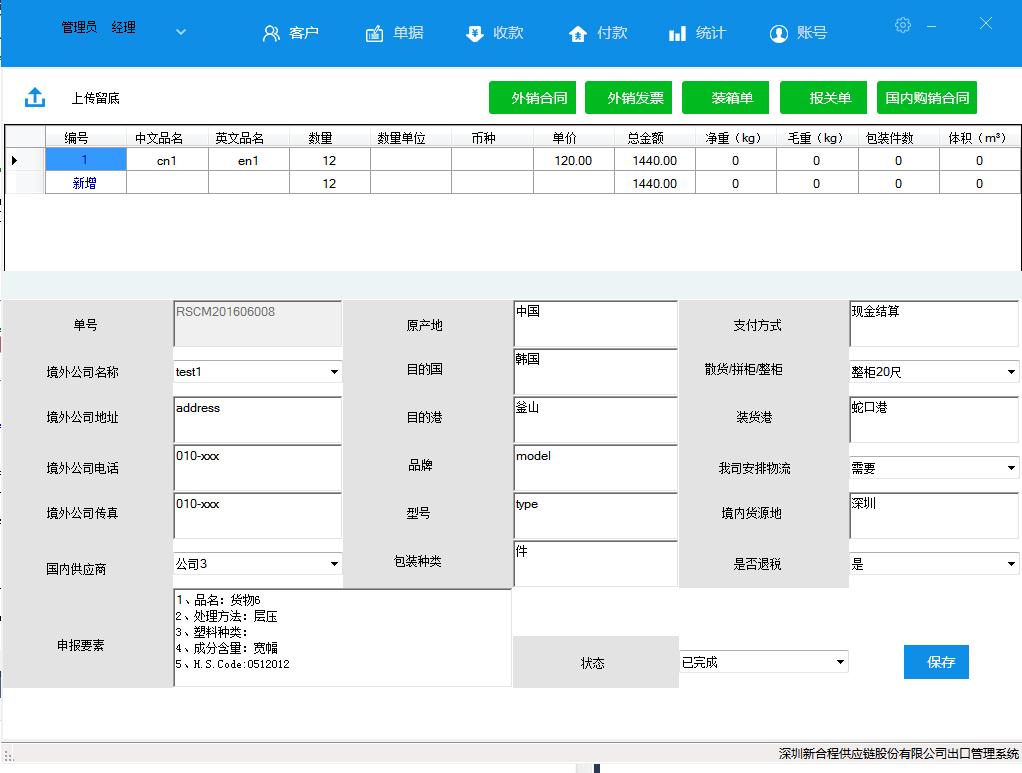Close the application window
Viewport: 1022px width, 773px height.
(x=986, y=24)
